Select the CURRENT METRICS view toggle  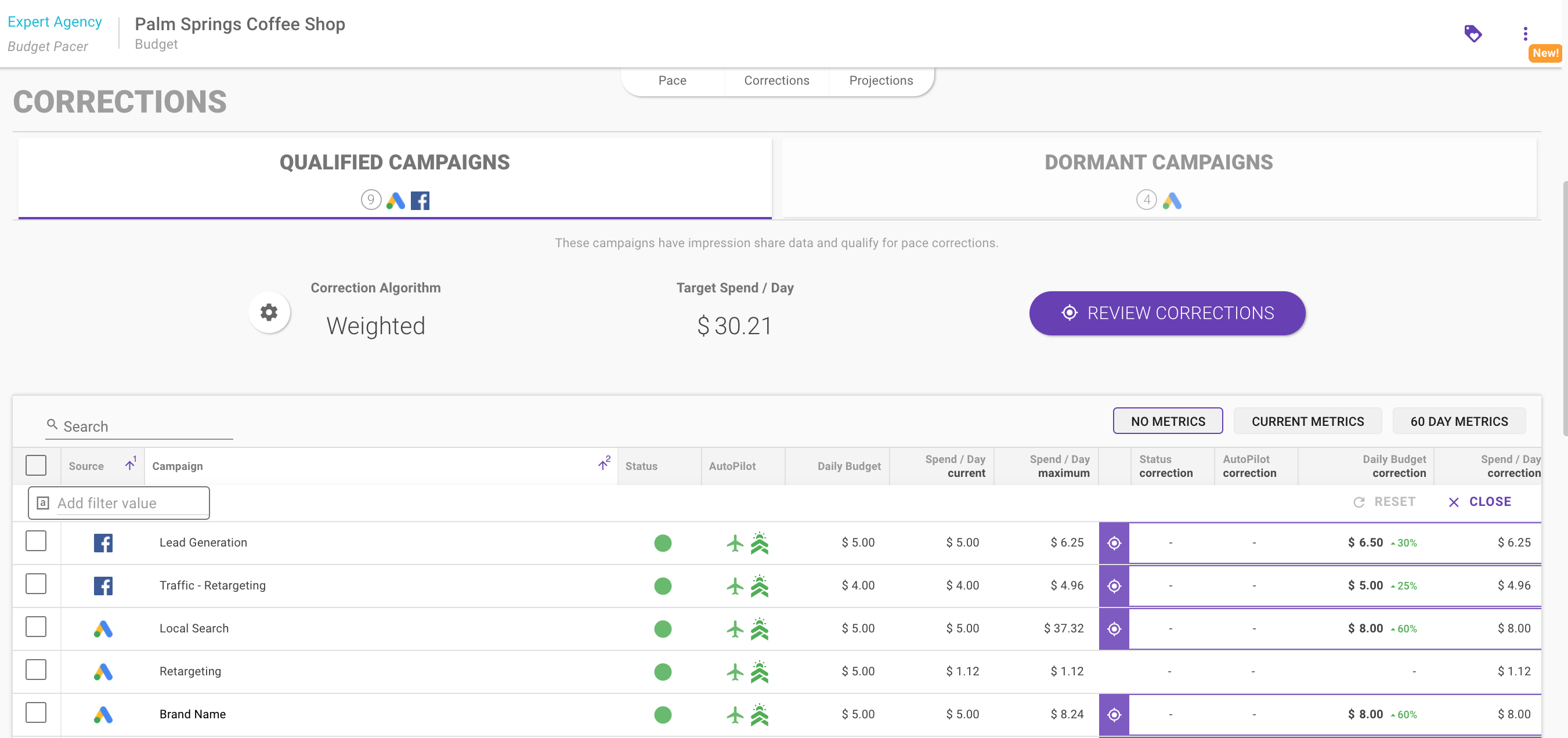(x=1307, y=421)
